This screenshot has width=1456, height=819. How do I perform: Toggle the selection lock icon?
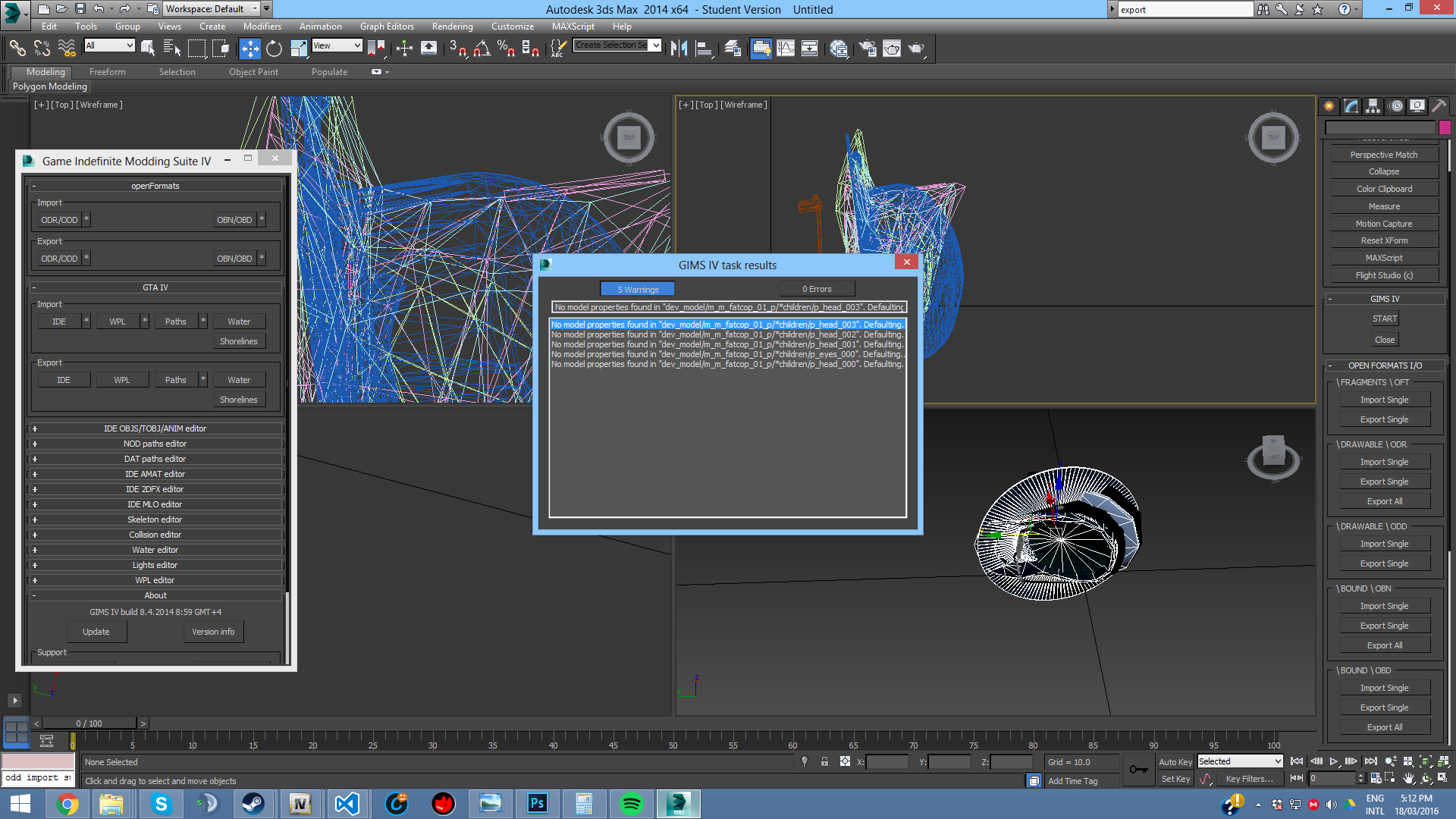(x=824, y=762)
